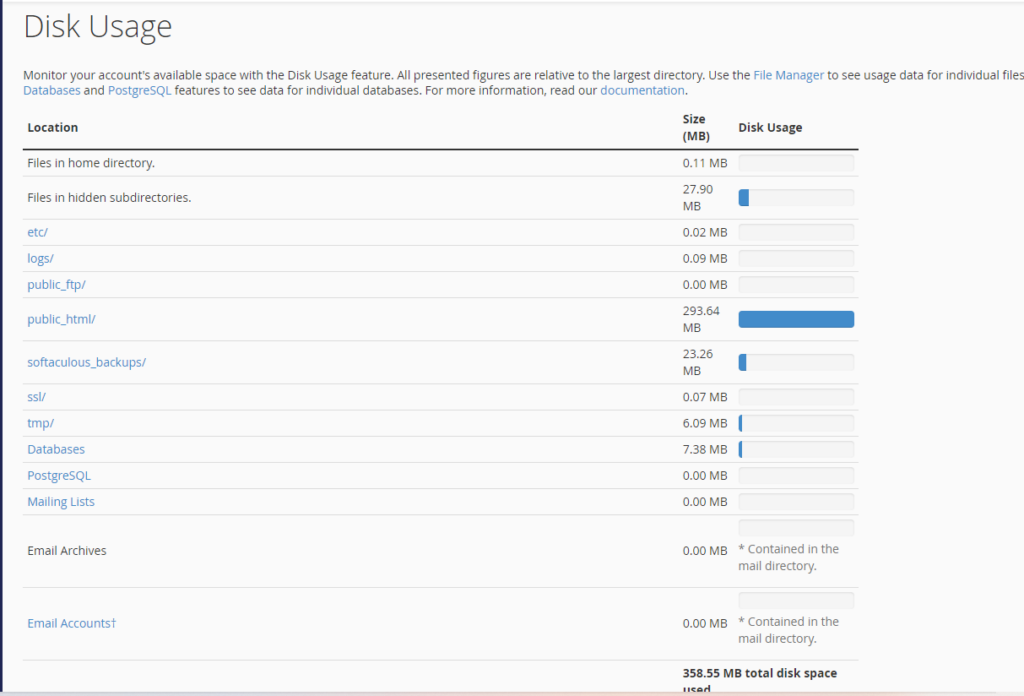
Task: Click the Location column header
Action: [x=52, y=127]
